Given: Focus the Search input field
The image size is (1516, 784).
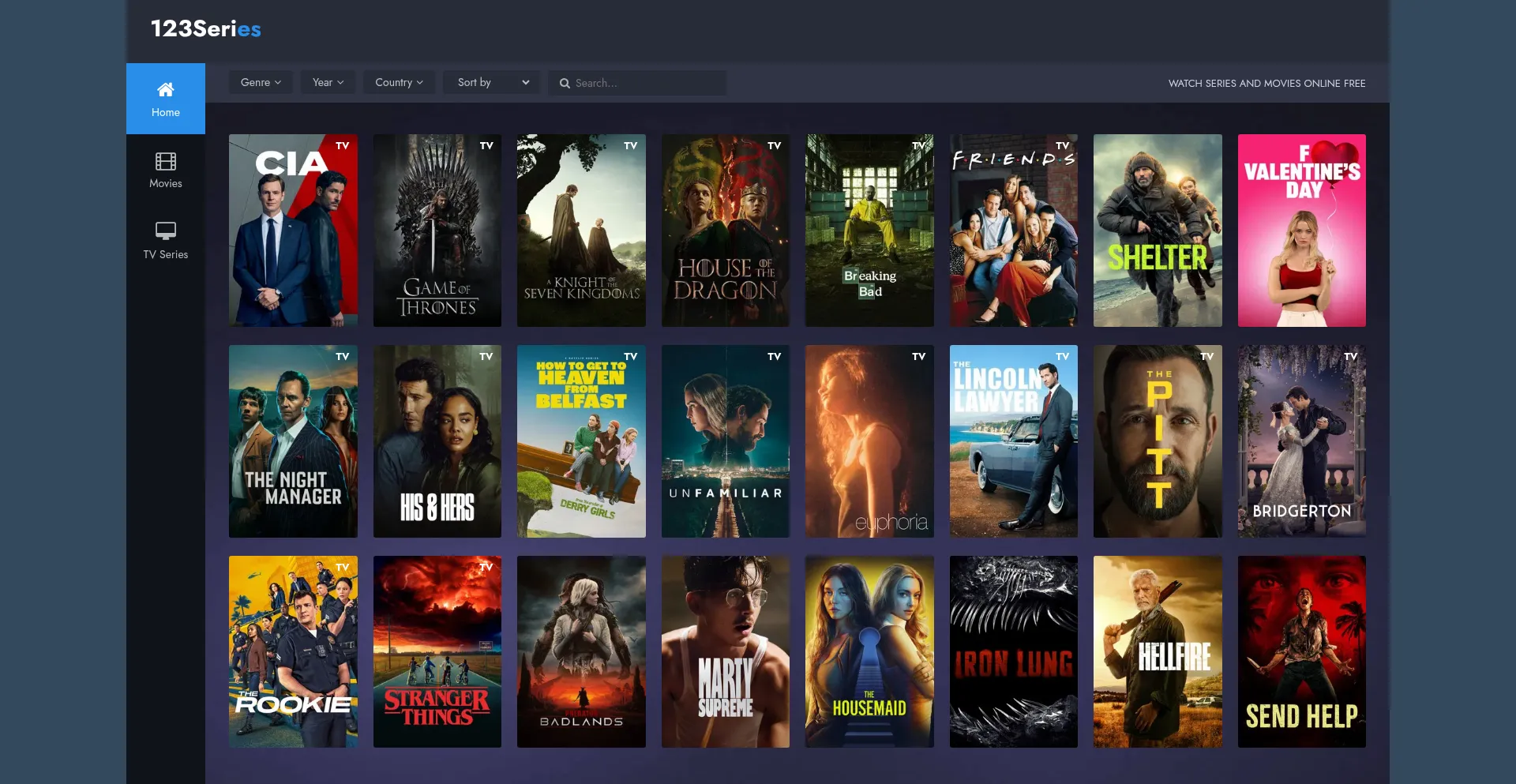Looking at the screenshot, I should coord(638,83).
